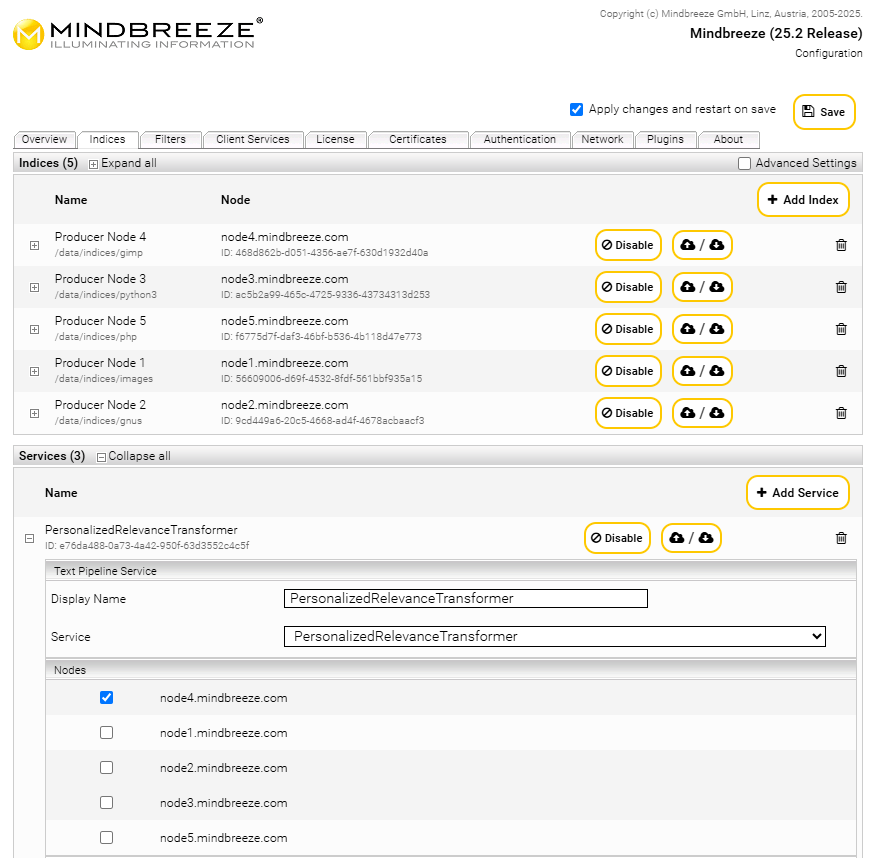
Task: Disable the Producer Node 1 index
Action: (628, 371)
